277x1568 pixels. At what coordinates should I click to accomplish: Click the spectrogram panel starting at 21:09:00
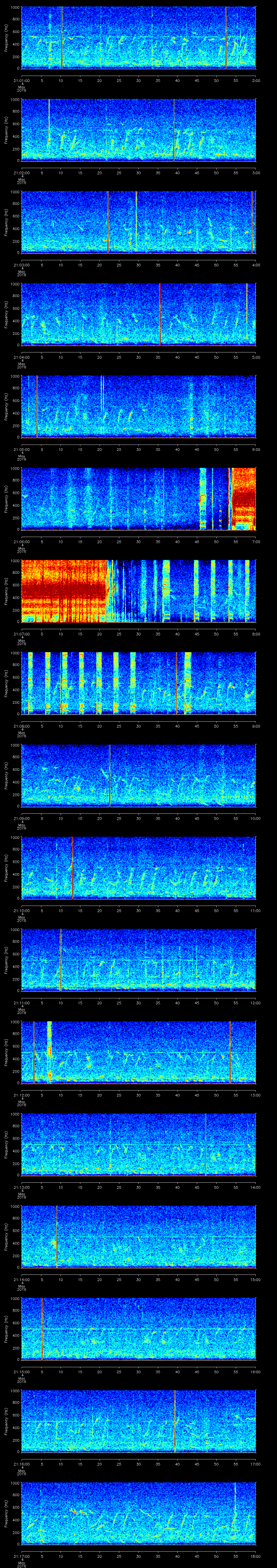pyautogui.click(x=138, y=775)
